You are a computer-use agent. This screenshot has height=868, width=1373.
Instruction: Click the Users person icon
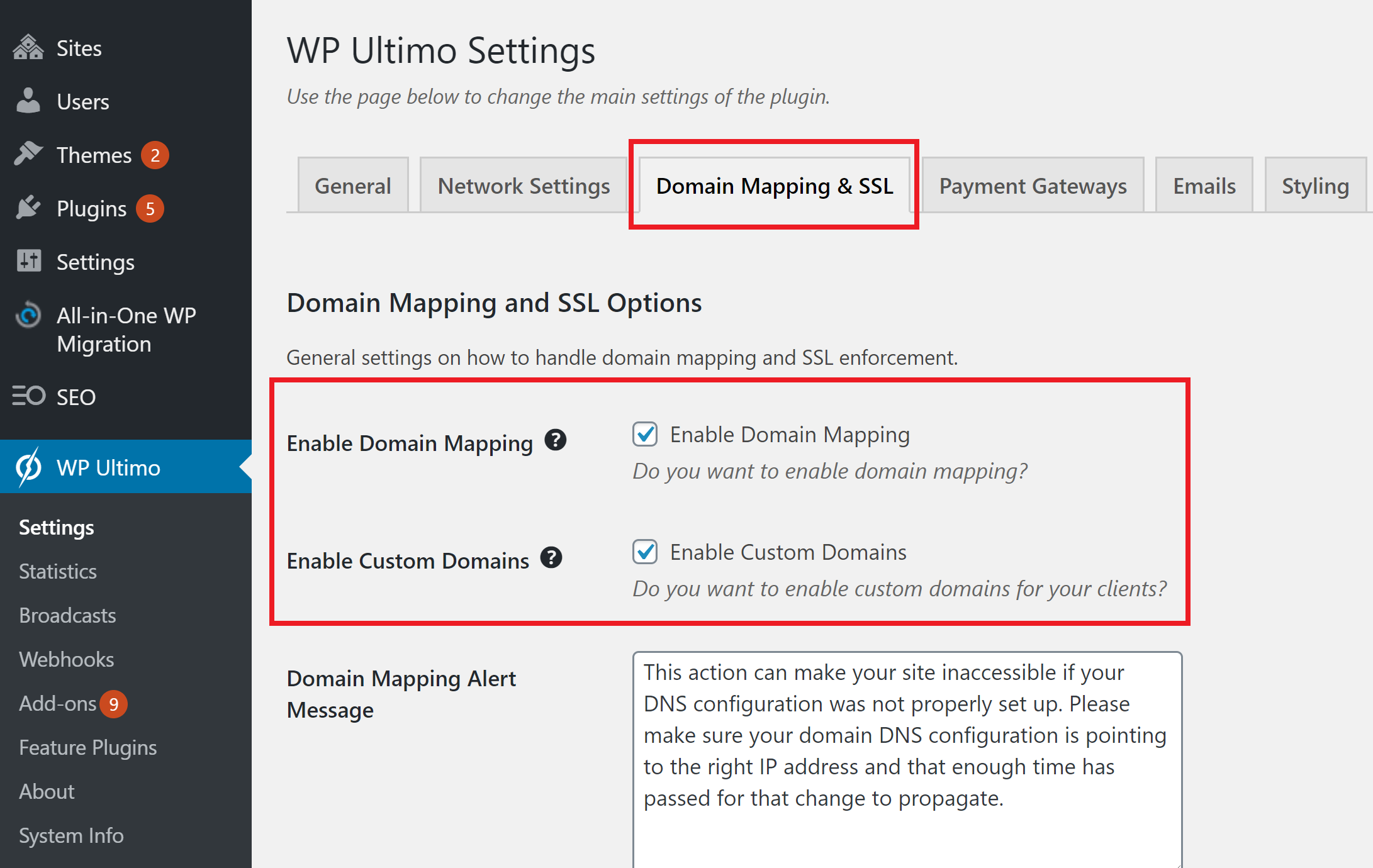[28, 101]
